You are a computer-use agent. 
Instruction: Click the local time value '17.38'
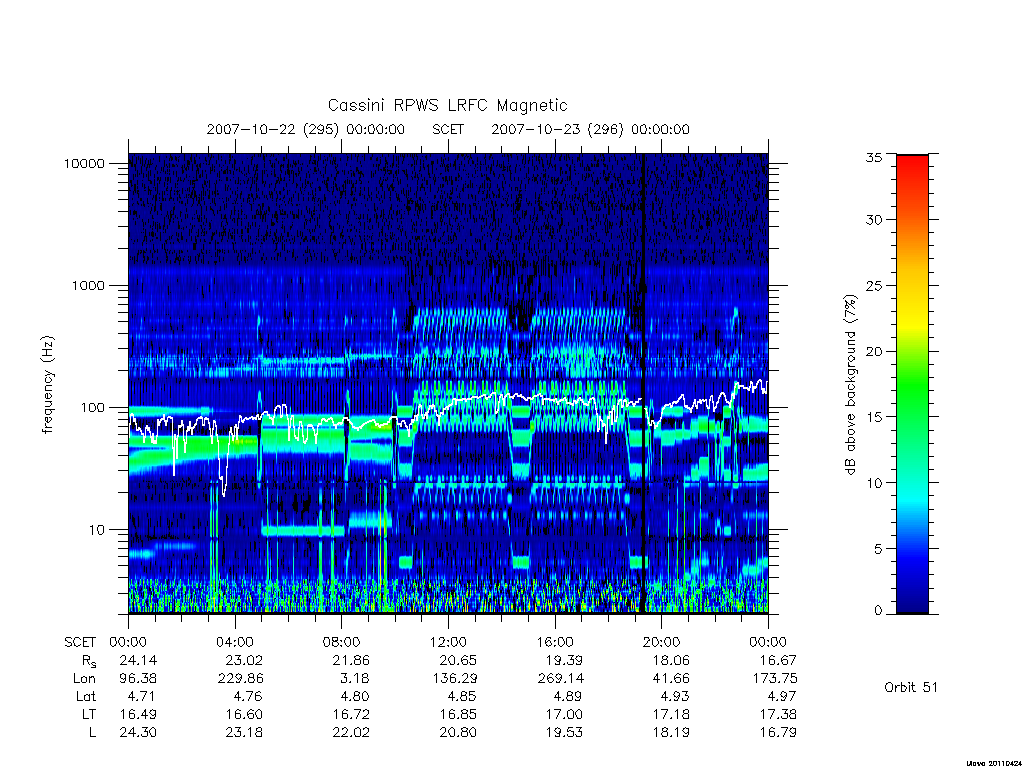[x=777, y=714]
